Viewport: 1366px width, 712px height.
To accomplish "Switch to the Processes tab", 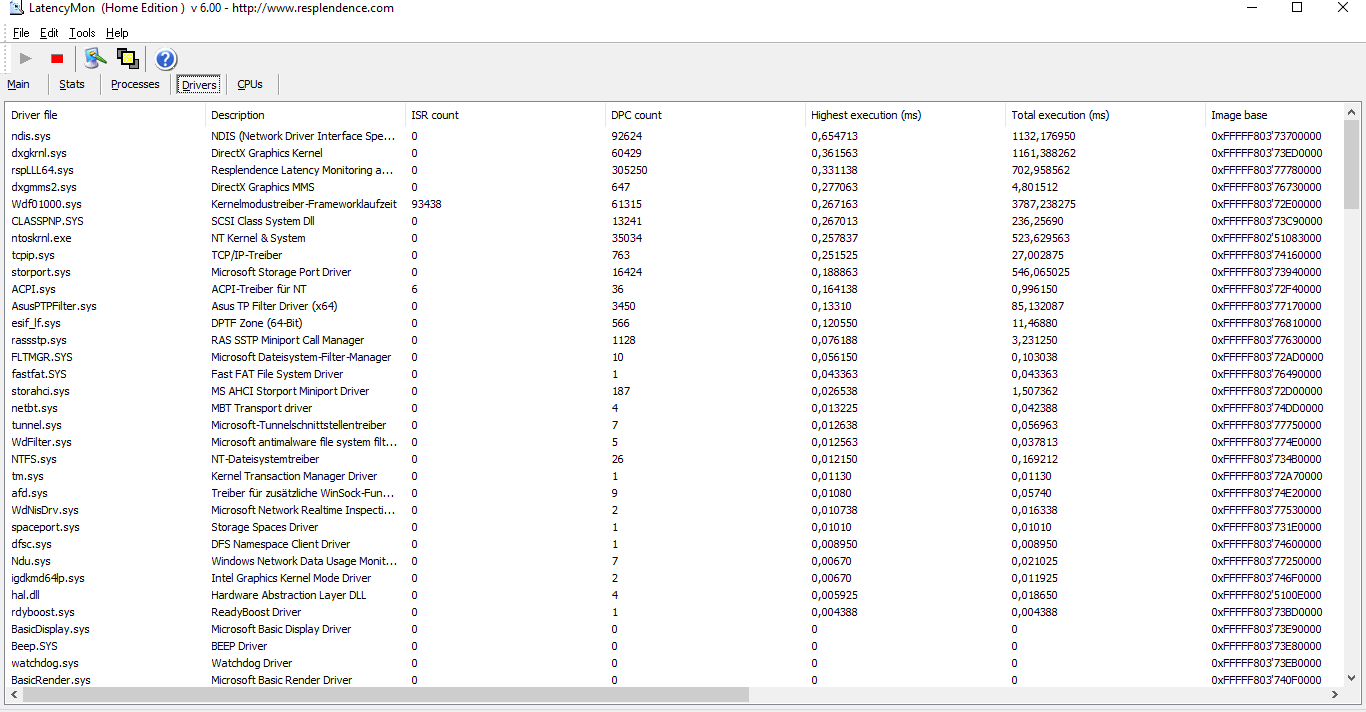I will [135, 85].
